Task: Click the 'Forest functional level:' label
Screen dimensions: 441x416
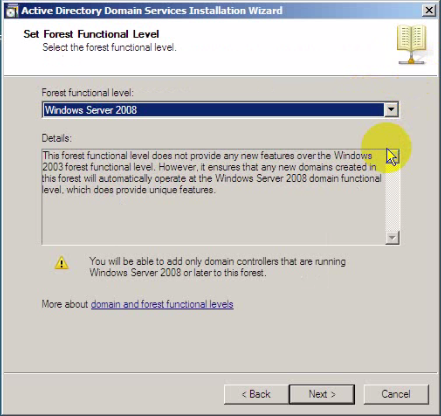Action: click(x=87, y=93)
